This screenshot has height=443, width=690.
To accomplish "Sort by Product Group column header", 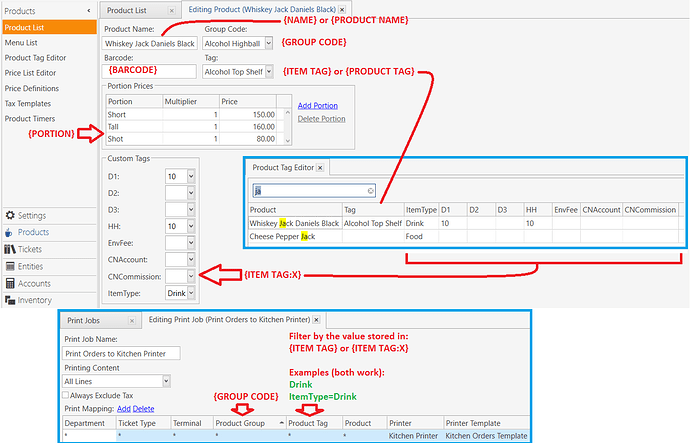I will (x=250, y=423).
